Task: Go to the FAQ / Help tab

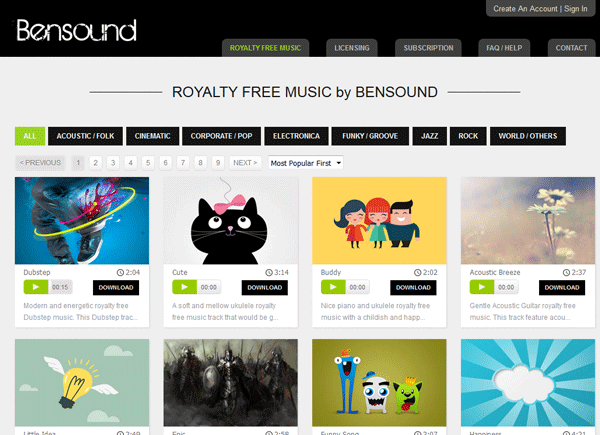Action: [504, 48]
